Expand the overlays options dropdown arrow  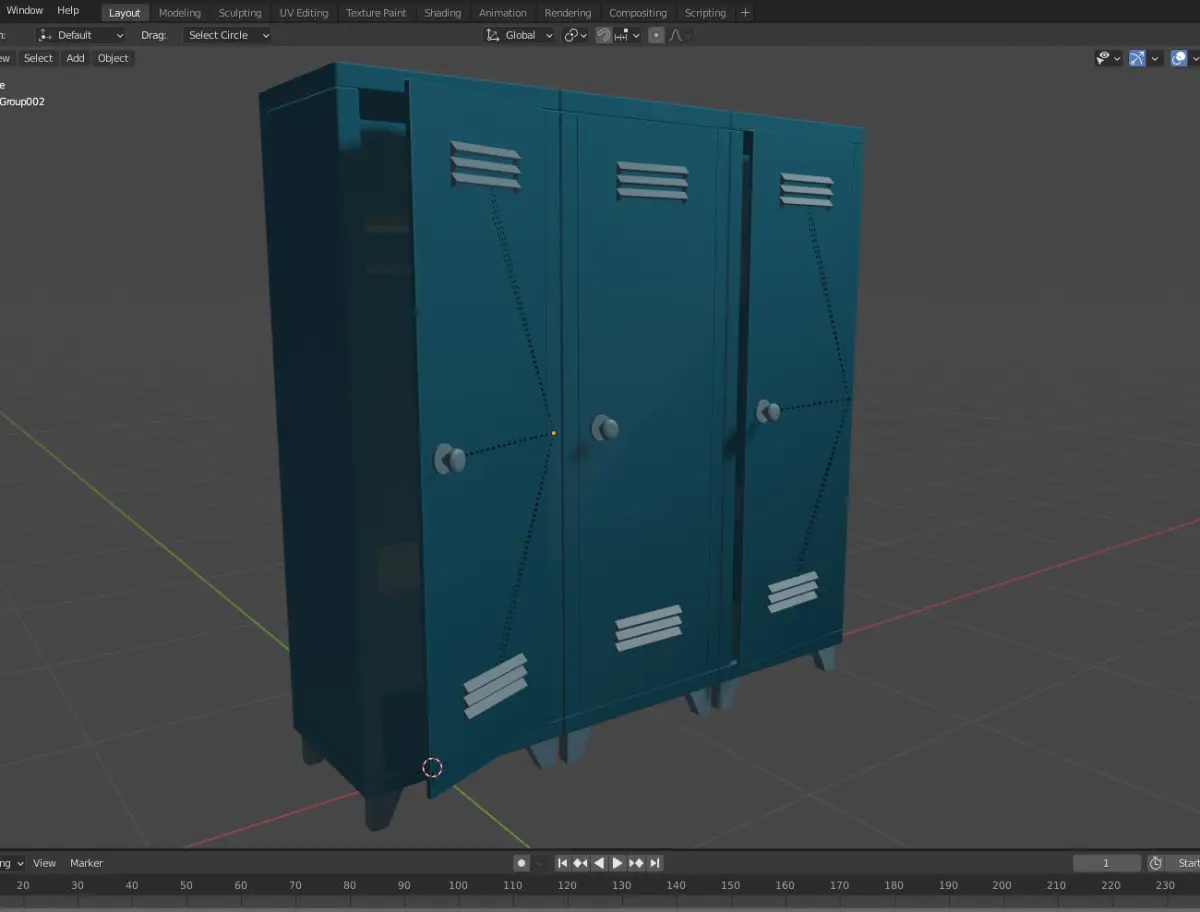(1195, 58)
